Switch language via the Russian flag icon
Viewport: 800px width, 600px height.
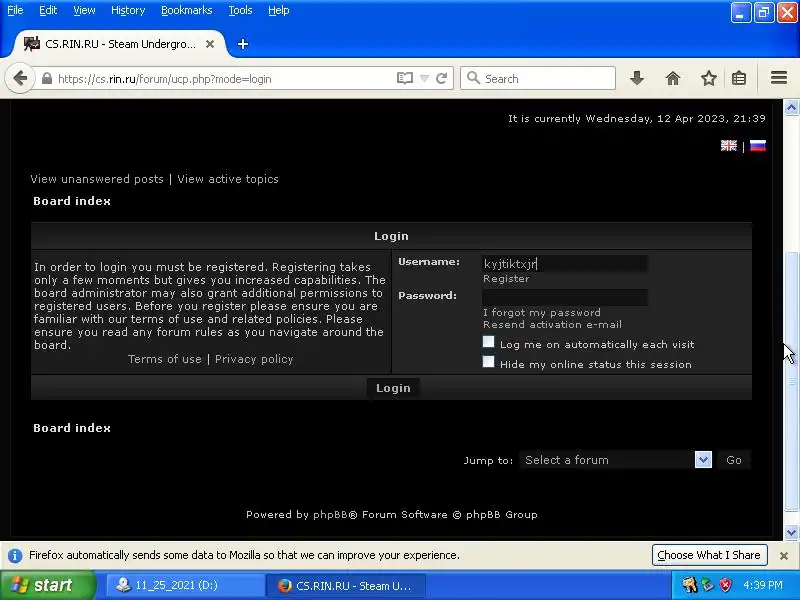pyautogui.click(x=758, y=146)
